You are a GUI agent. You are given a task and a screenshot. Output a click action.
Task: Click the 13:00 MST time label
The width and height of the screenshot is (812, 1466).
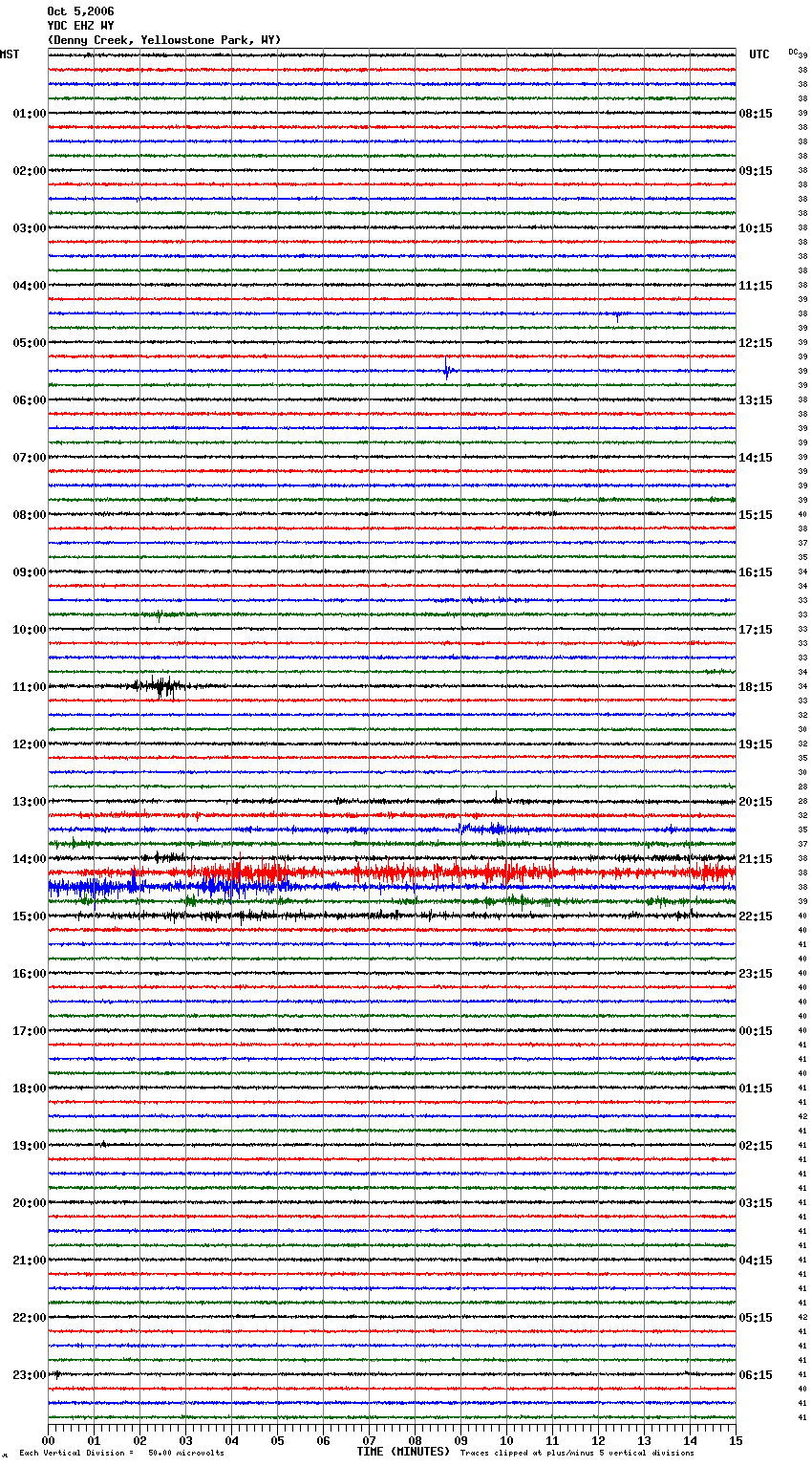(x=30, y=802)
